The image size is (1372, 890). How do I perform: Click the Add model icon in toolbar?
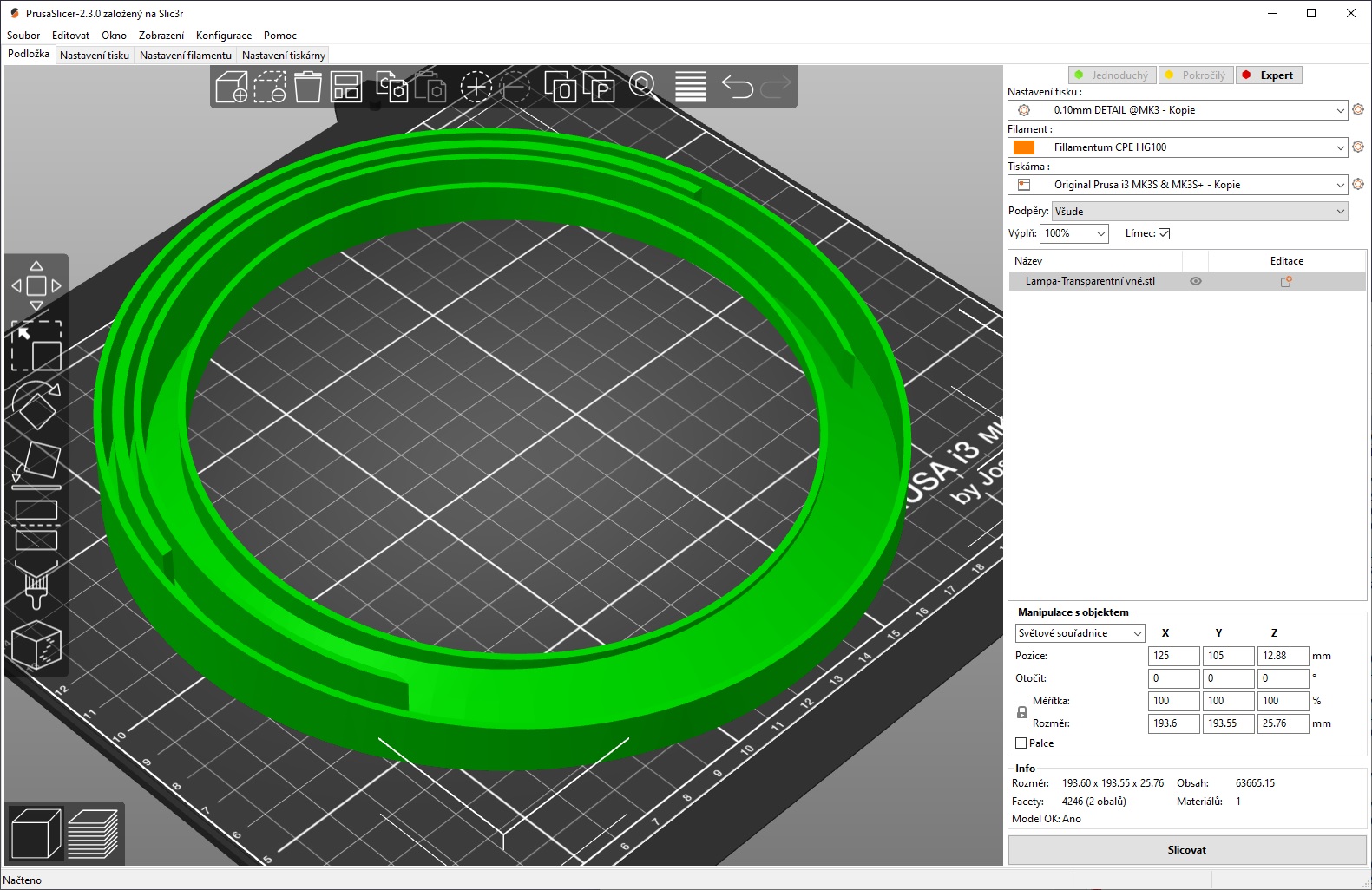[232, 88]
